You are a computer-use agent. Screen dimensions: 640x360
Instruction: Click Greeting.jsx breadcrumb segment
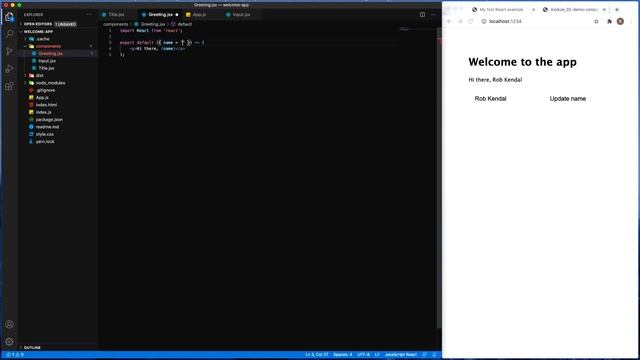(153, 24)
